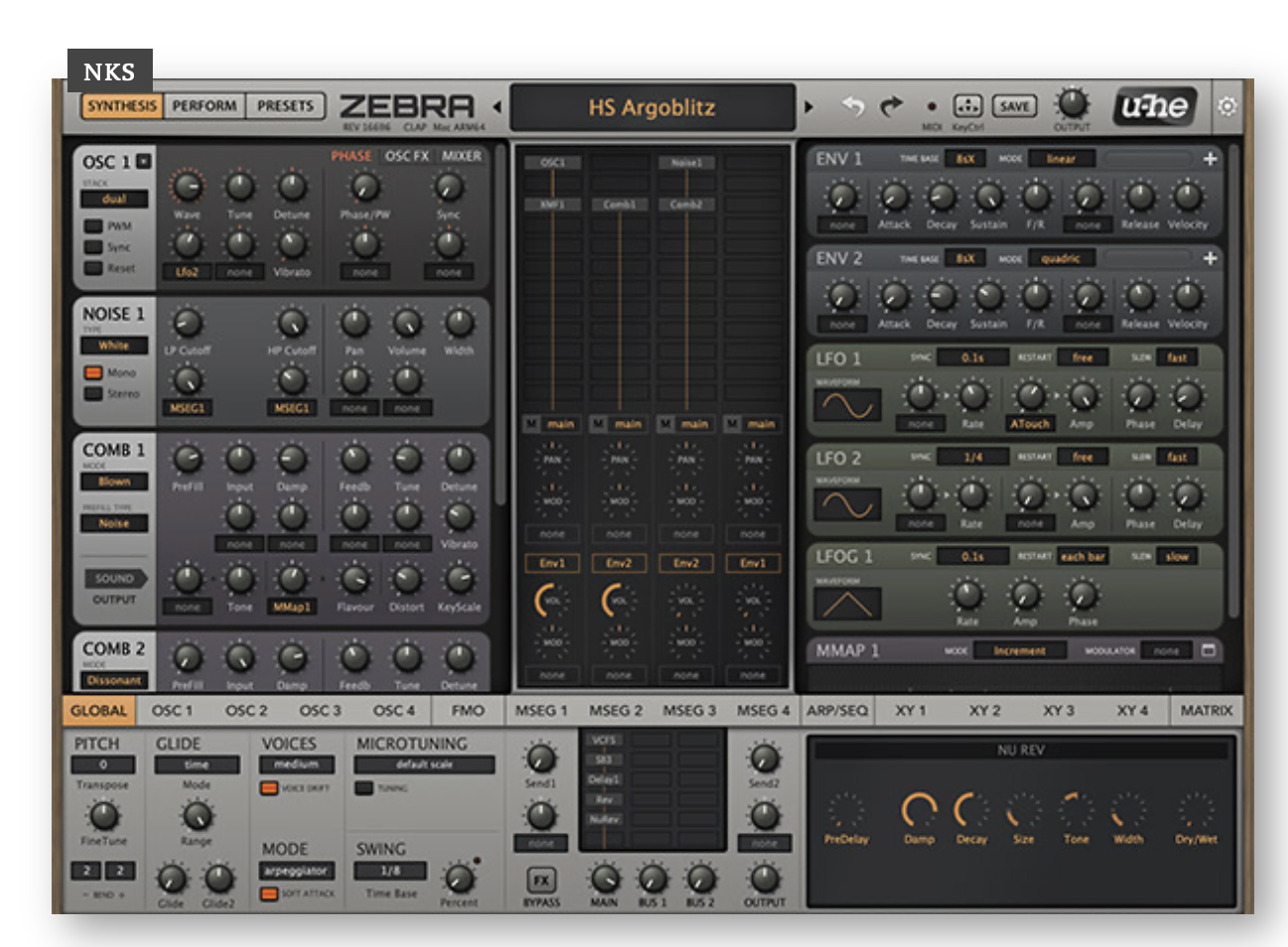Enable the Microtuning Tuning switch
Viewport: 1288px width, 947px height.
pyautogui.click(x=364, y=788)
